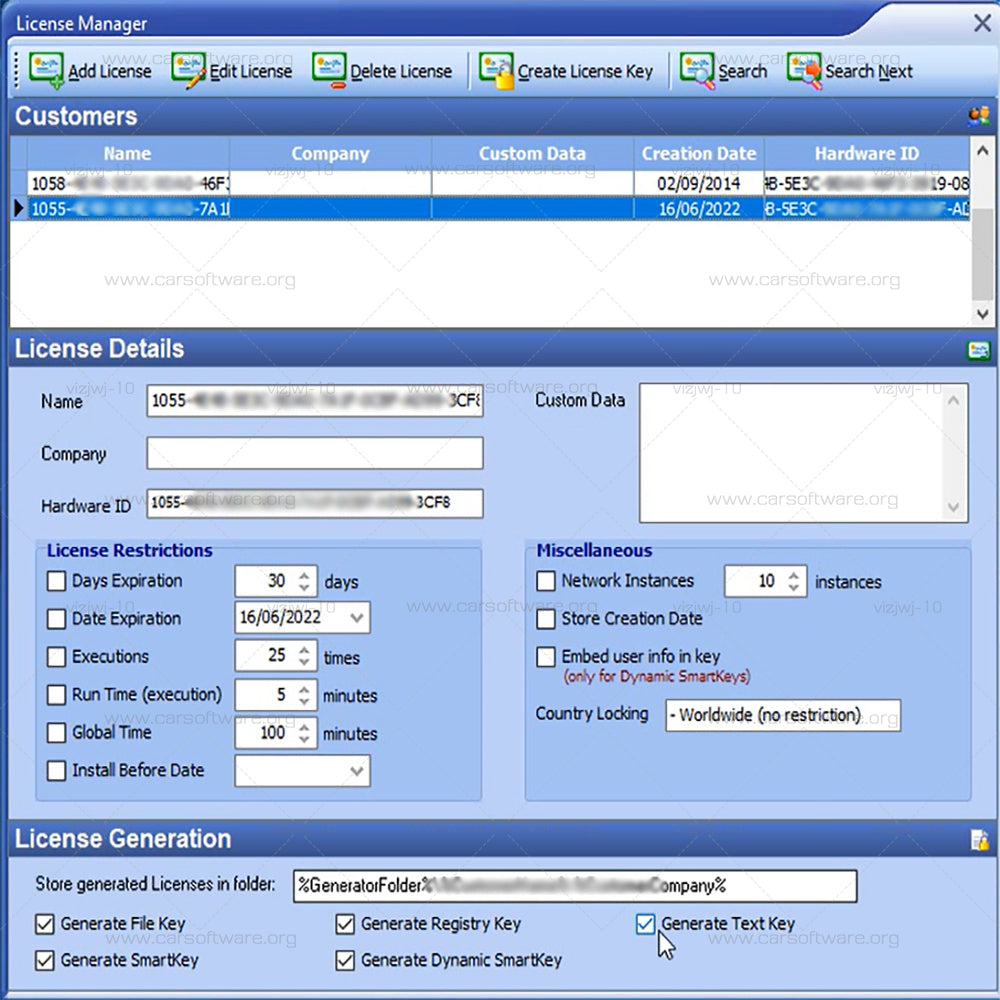Decrease the Days Expiration value

pyautogui.click(x=304, y=587)
